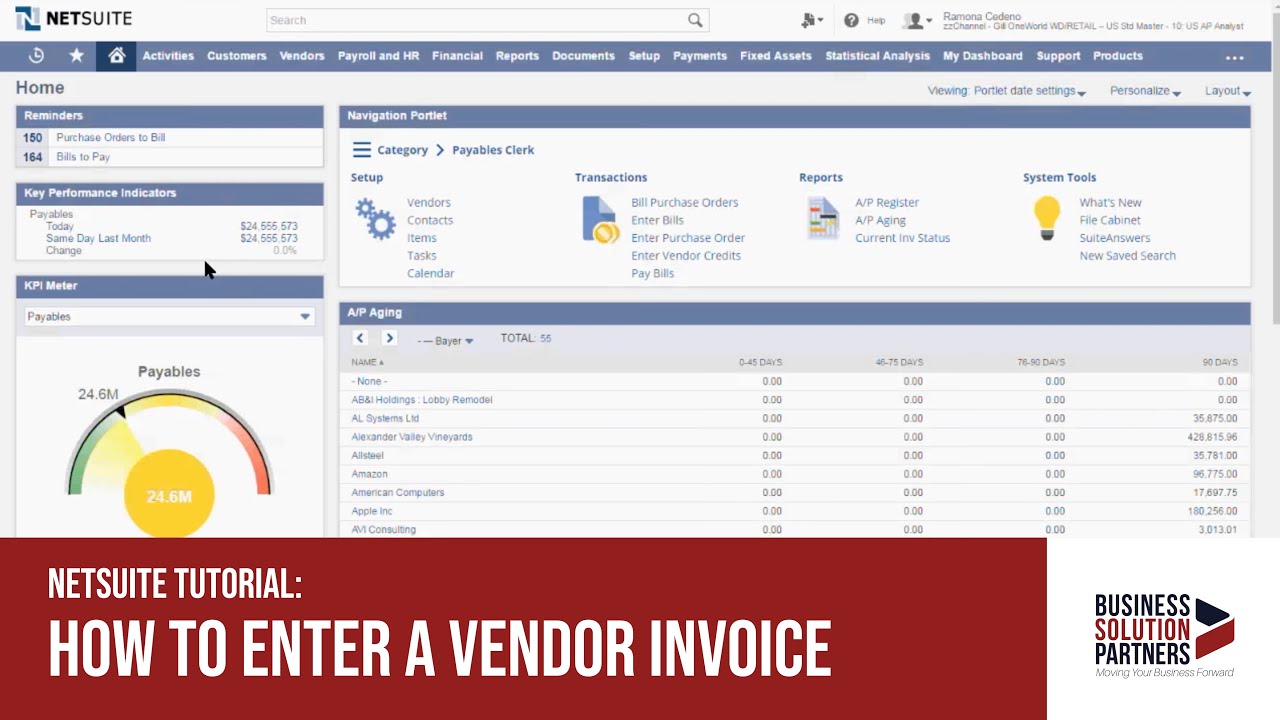Image resolution: width=1280 pixels, height=720 pixels.
Task: Click the Reports chart icon
Action: (x=824, y=218)
